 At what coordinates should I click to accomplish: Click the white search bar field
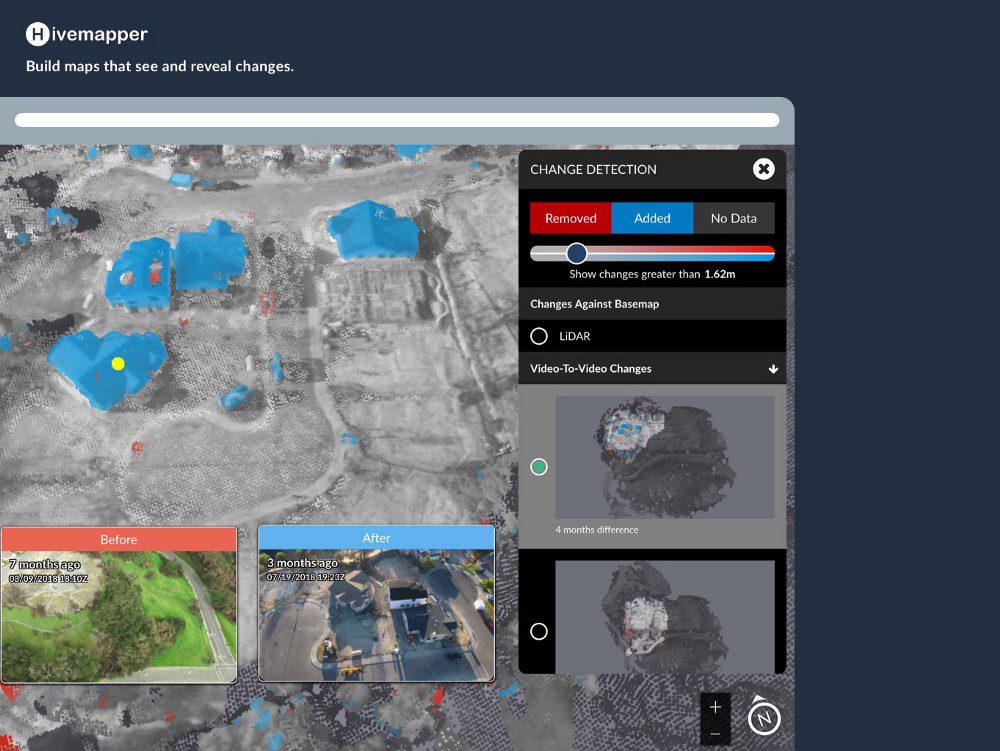pyautogui.click(x=397, y=120)
